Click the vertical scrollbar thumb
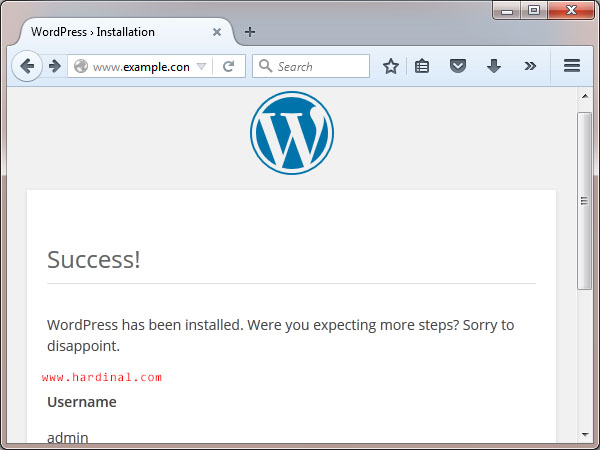This screenshot has height=450, width=600. 584,201
